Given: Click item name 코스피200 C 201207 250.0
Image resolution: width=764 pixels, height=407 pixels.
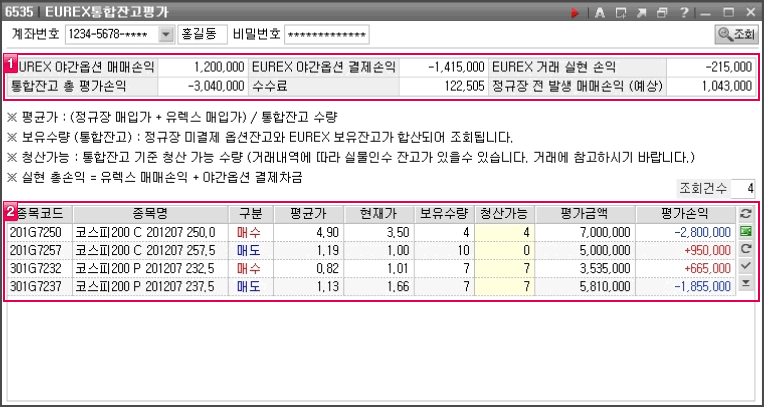Looking at the screenshot, I should 151,233.
